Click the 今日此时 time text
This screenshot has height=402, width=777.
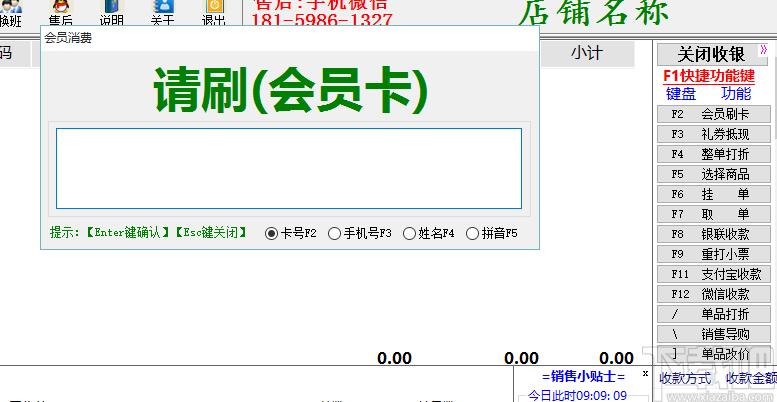[x=577, y=396]
